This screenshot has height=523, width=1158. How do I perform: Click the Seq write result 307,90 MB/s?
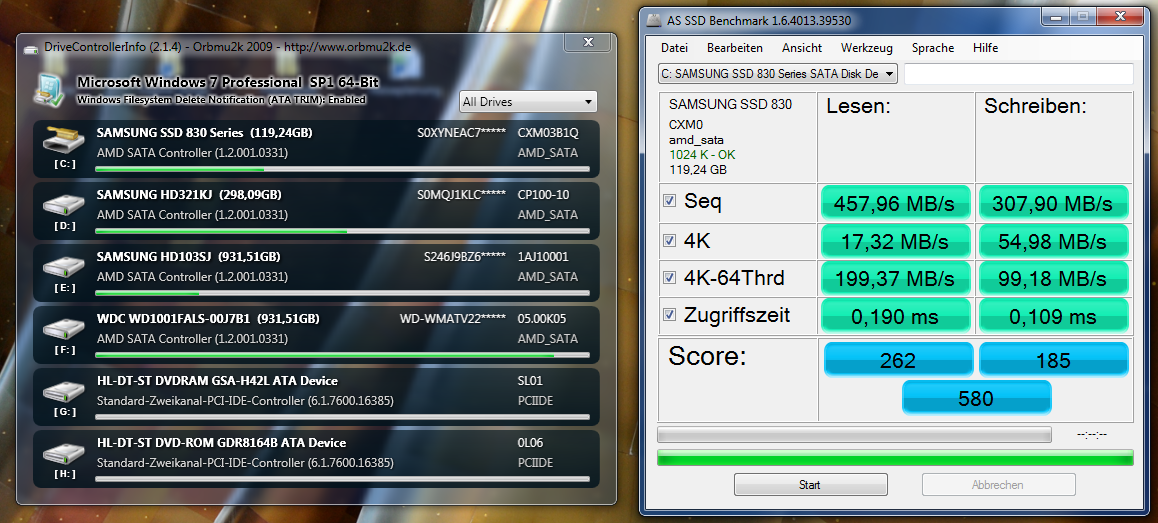click(x=1053, y=202)
